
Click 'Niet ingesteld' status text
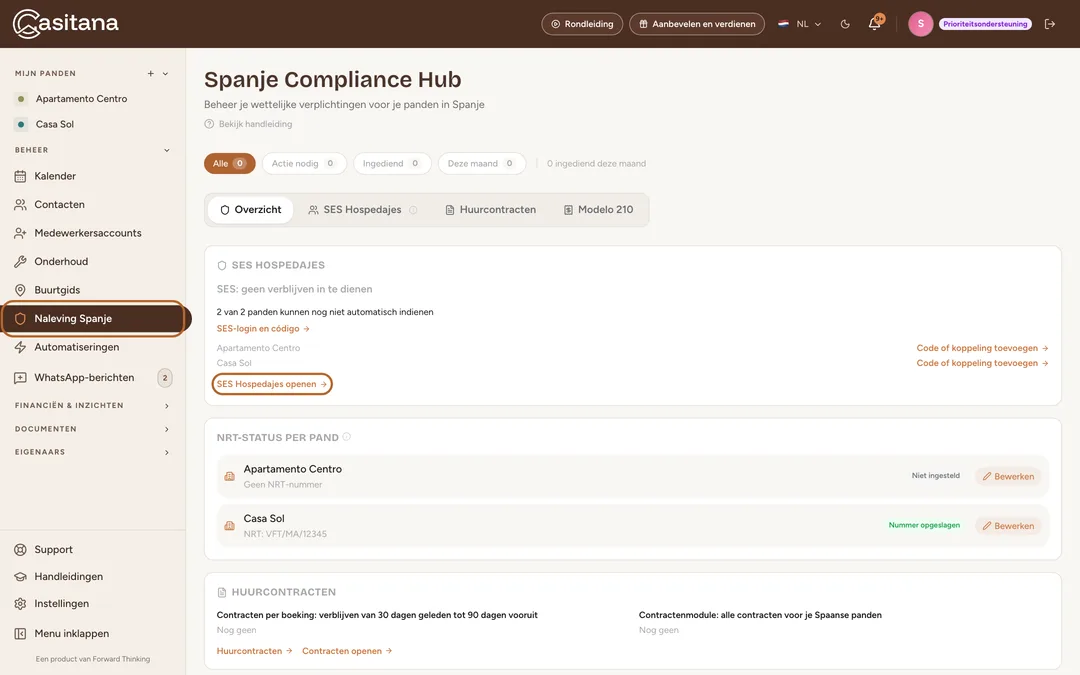(x=935, y=475)
